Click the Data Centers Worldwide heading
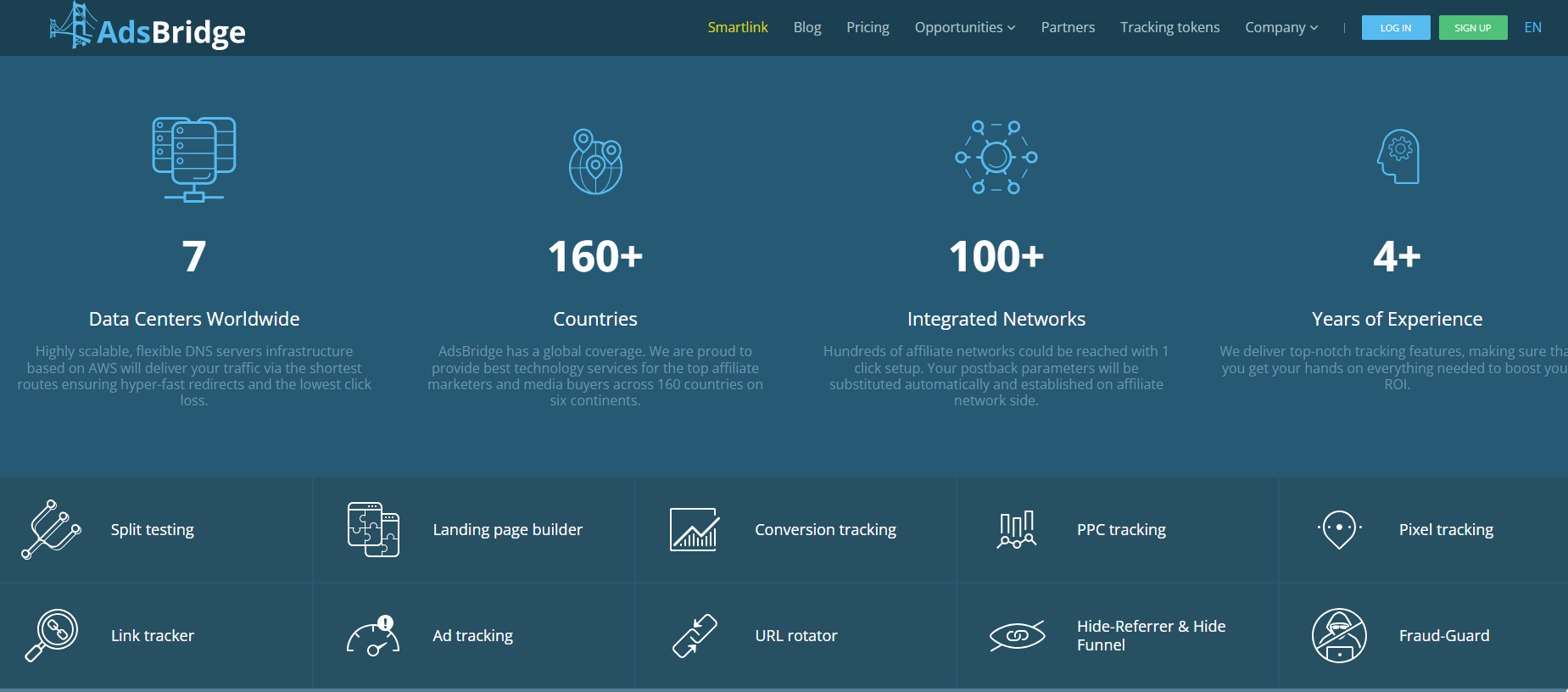 (x=194, y=319)
